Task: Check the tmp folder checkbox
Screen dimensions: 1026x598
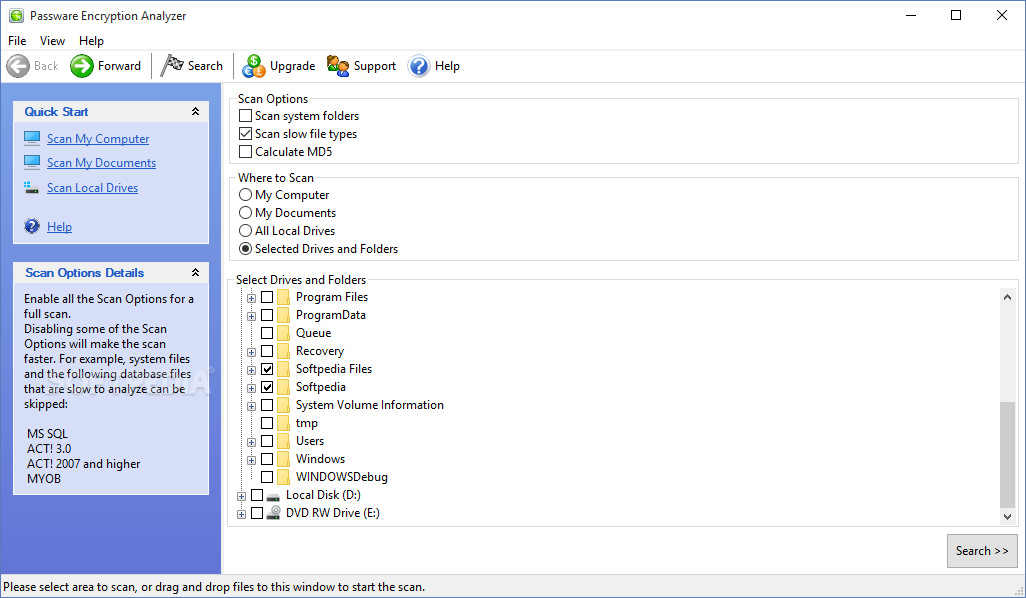Action: 267,423
